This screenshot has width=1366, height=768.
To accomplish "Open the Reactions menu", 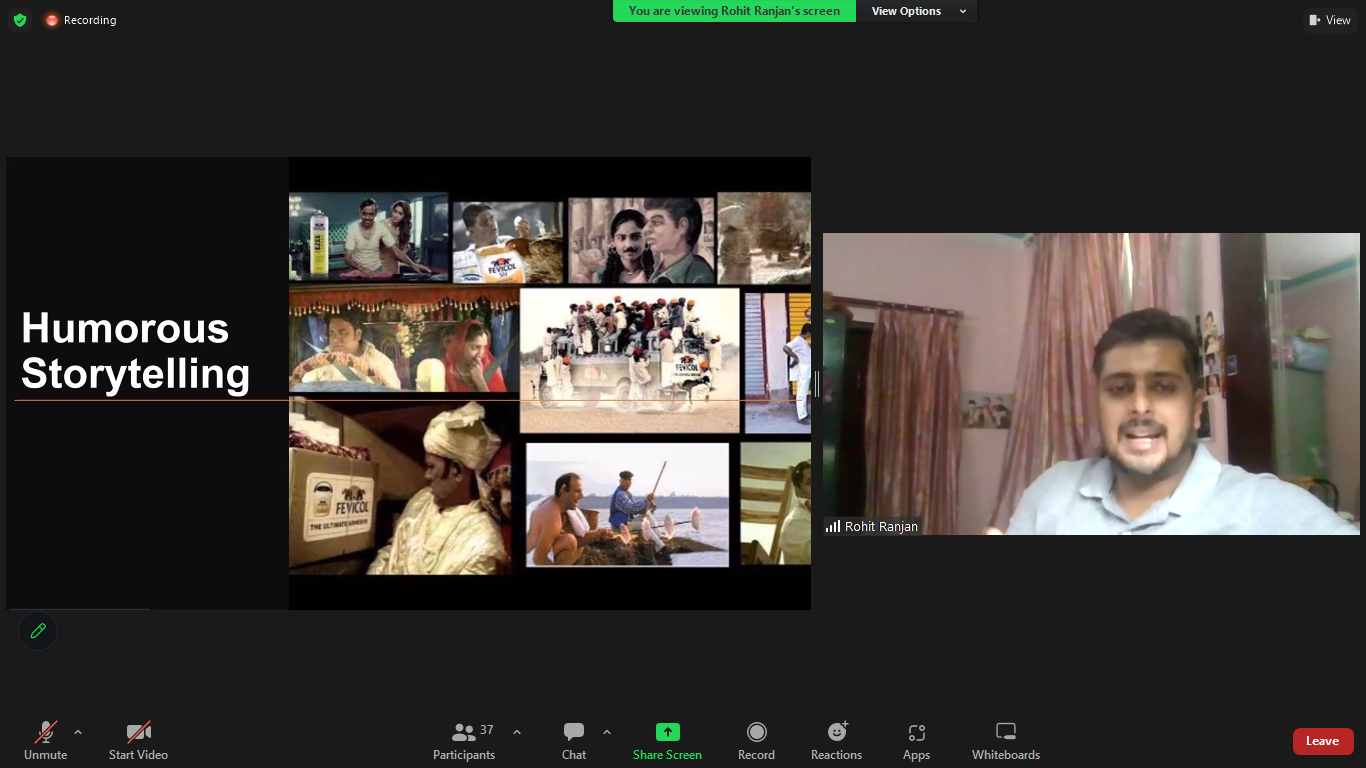I will pyautogui.click(x=837, y=741).
